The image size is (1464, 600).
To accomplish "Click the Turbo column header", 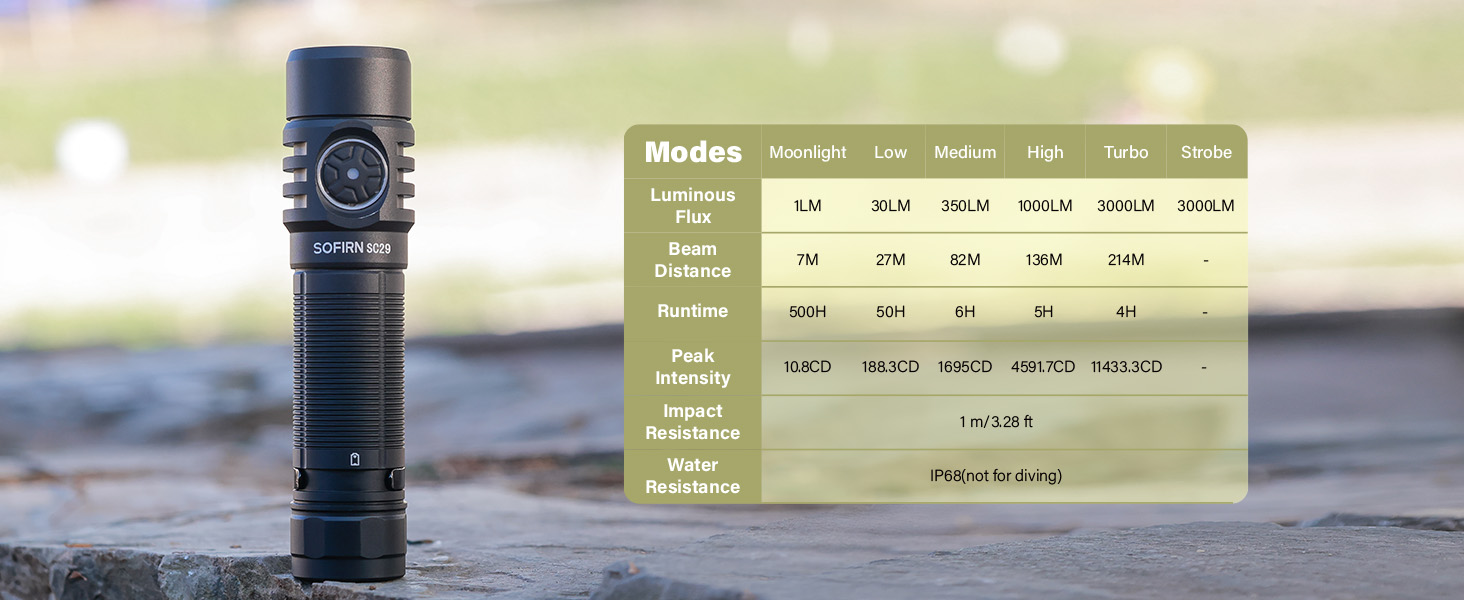I will tap(1125, 152).
